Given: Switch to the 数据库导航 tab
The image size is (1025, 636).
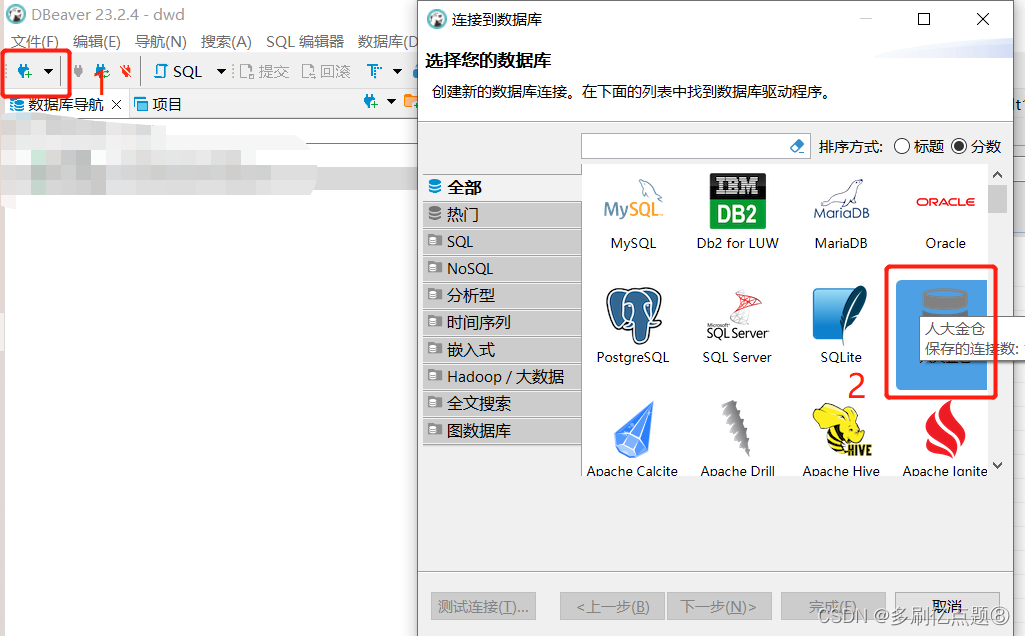Looking at the screenshot, I should click(58, 105).
